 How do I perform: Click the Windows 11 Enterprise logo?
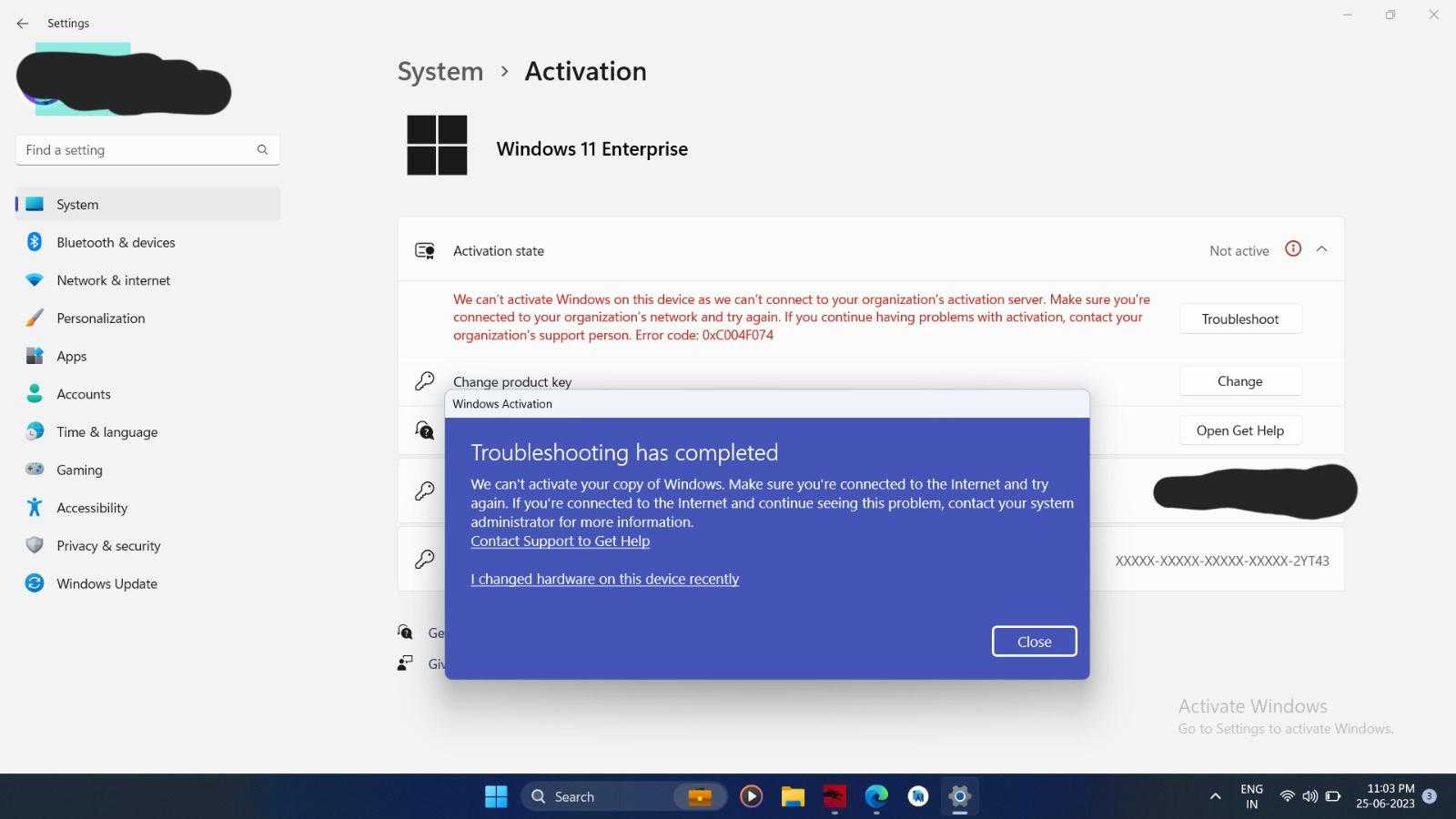[437, 146]
